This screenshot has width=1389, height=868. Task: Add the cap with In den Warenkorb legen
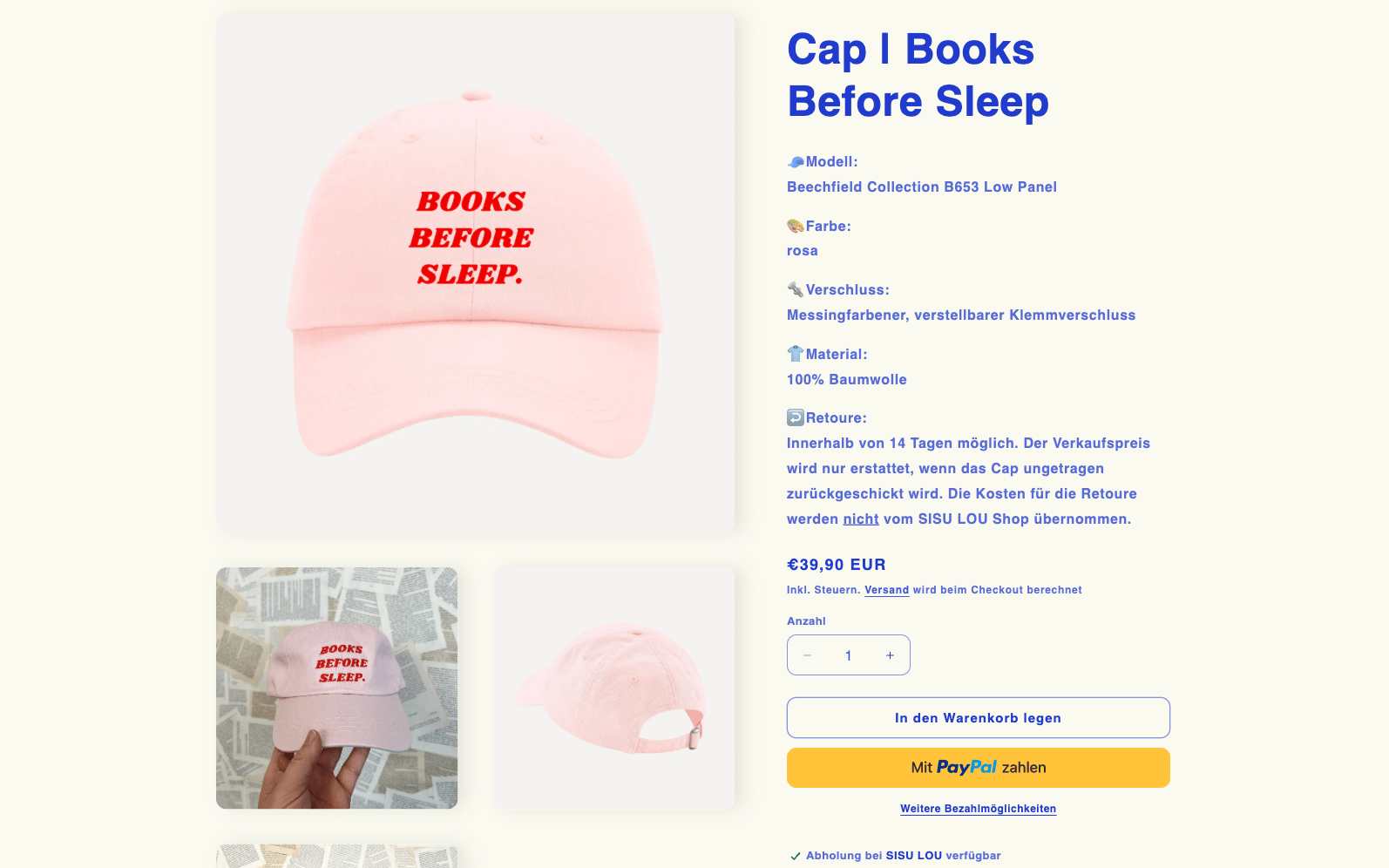(x=978, y=718)
